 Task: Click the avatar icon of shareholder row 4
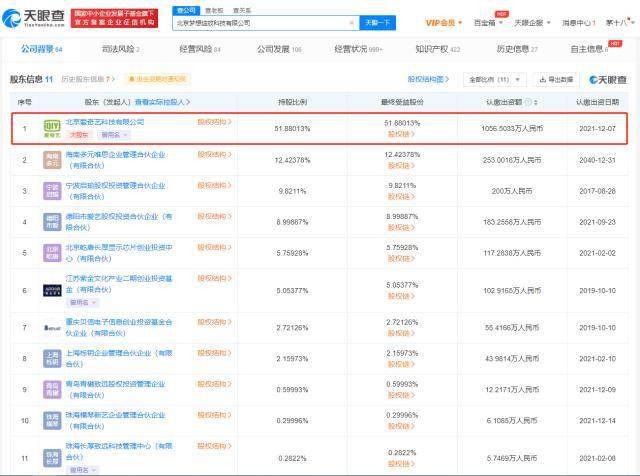pyautogui.click(x=52, y=222)
